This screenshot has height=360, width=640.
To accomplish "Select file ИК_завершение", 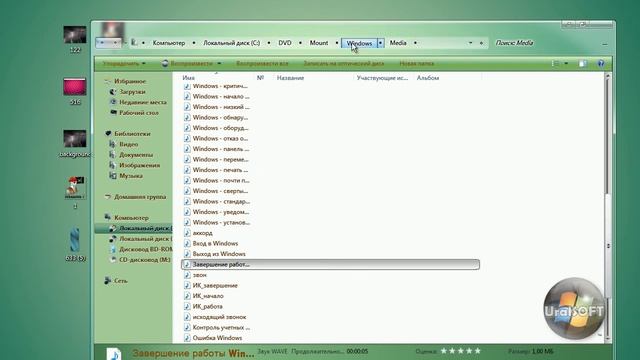I will (215, 285).
